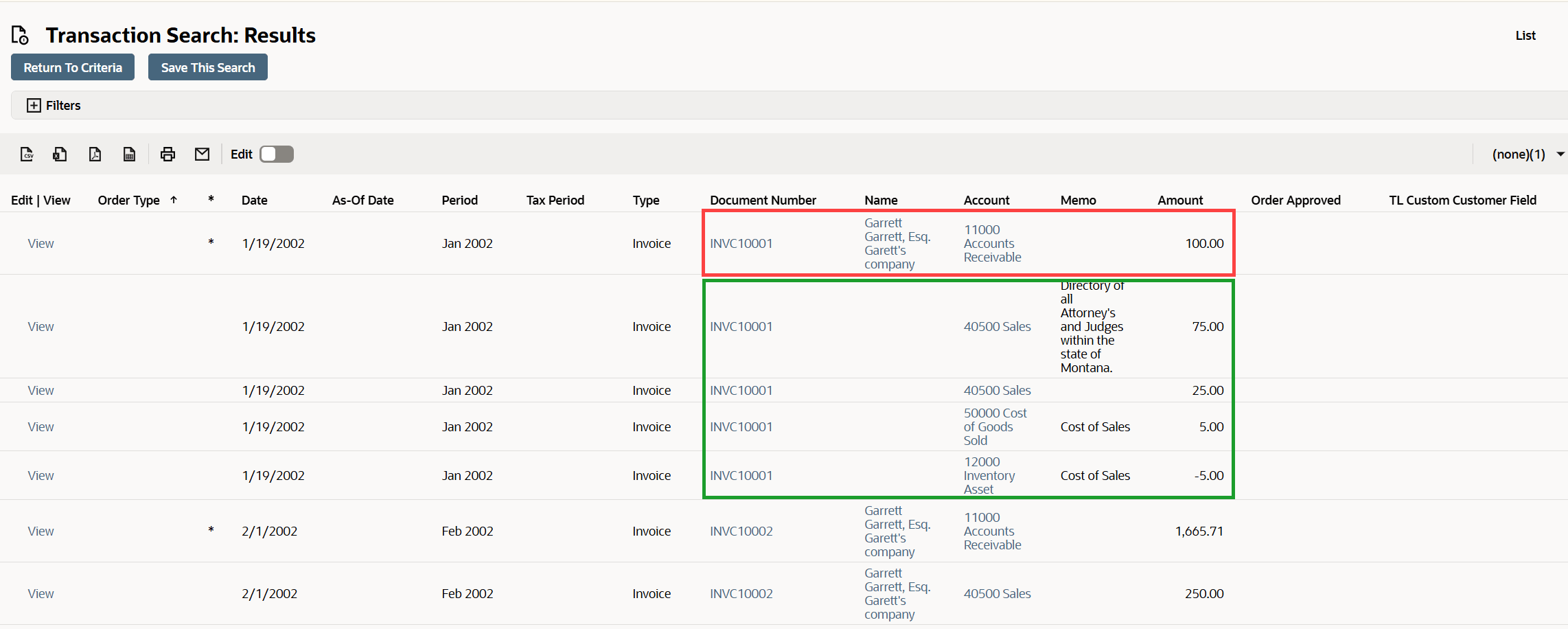Viewport: 1568px width, 629px height.
Task: Click Cost of Sales memo, 5.00 row
Action: click(x=1095, y=427)
